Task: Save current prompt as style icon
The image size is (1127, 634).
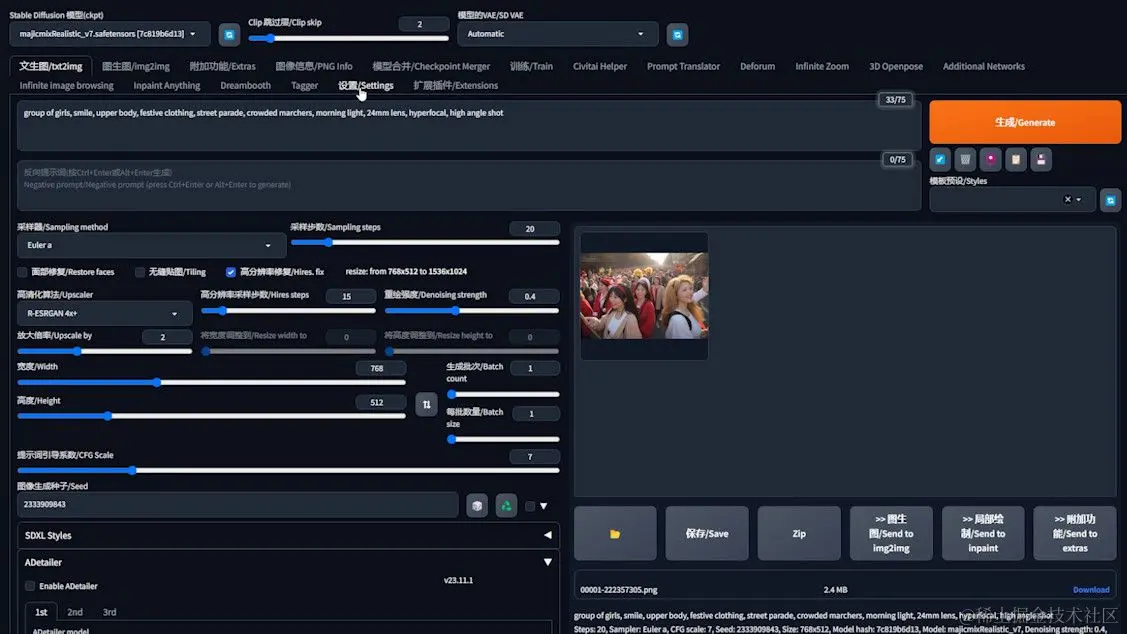Action: pyautogui.click(x=1041, y=160)
